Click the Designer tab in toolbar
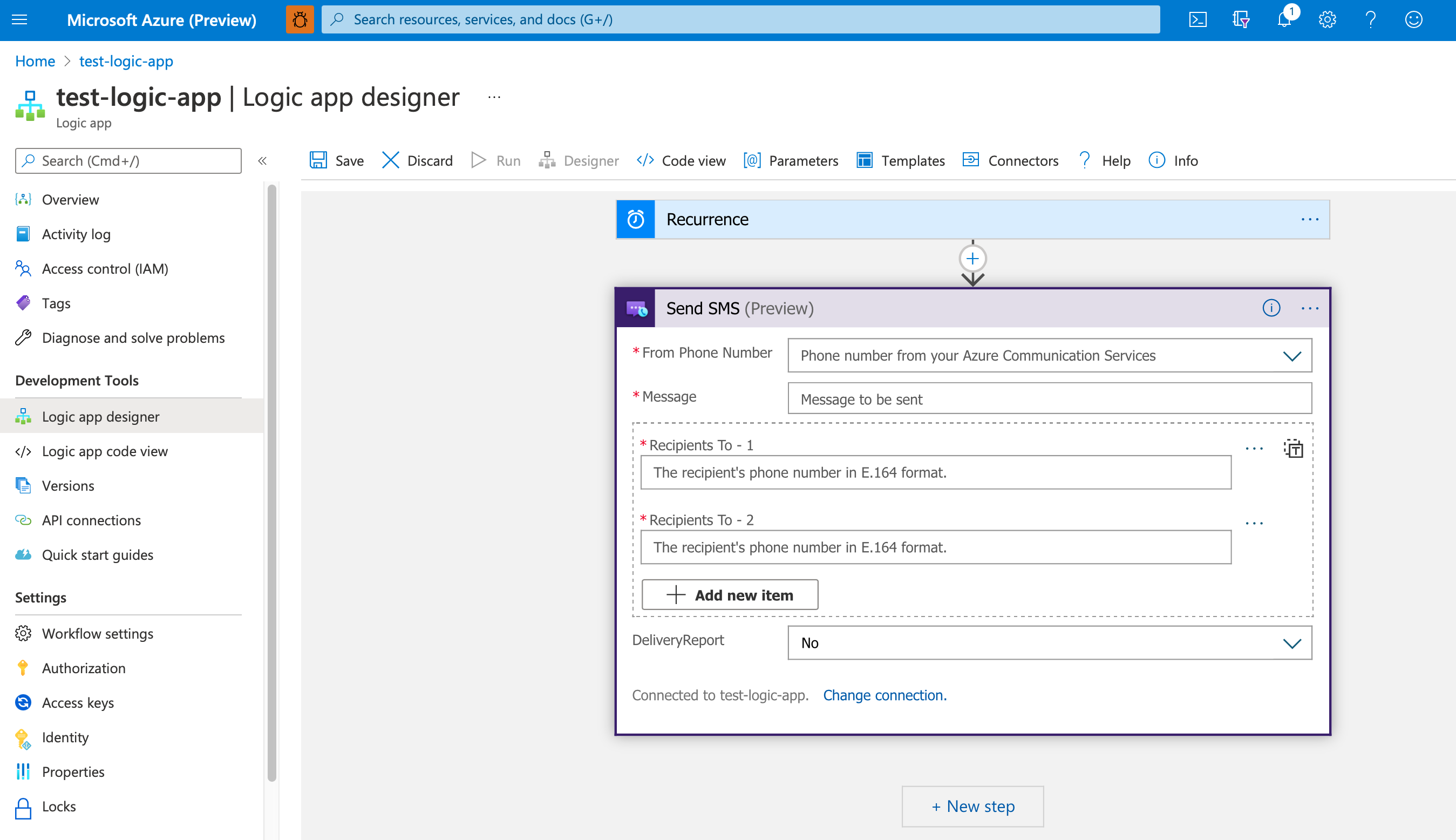The height and width of the screenshot is (840, 1456). pos(580,160)
